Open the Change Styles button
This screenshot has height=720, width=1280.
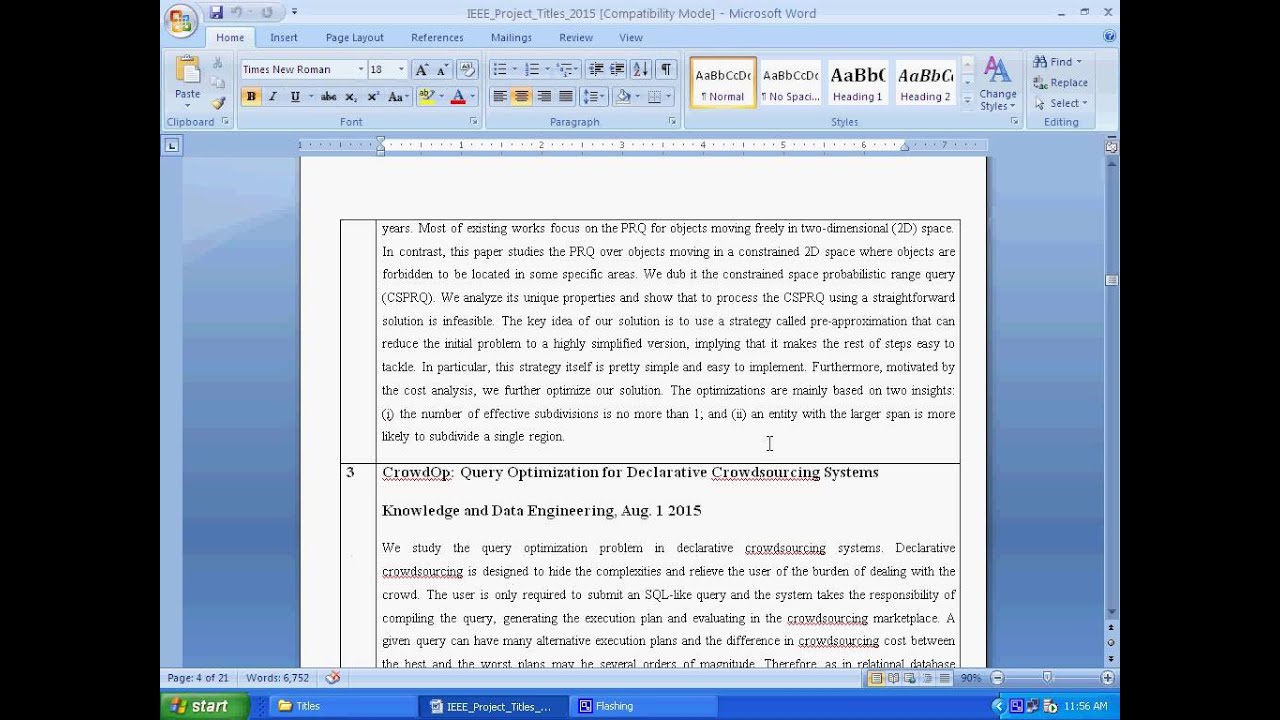click(x=997, y=84)
